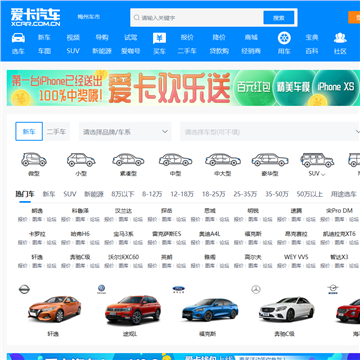Select the 新能源 filter tab
This screenshot has height=360, width=360.
(94, 194)
